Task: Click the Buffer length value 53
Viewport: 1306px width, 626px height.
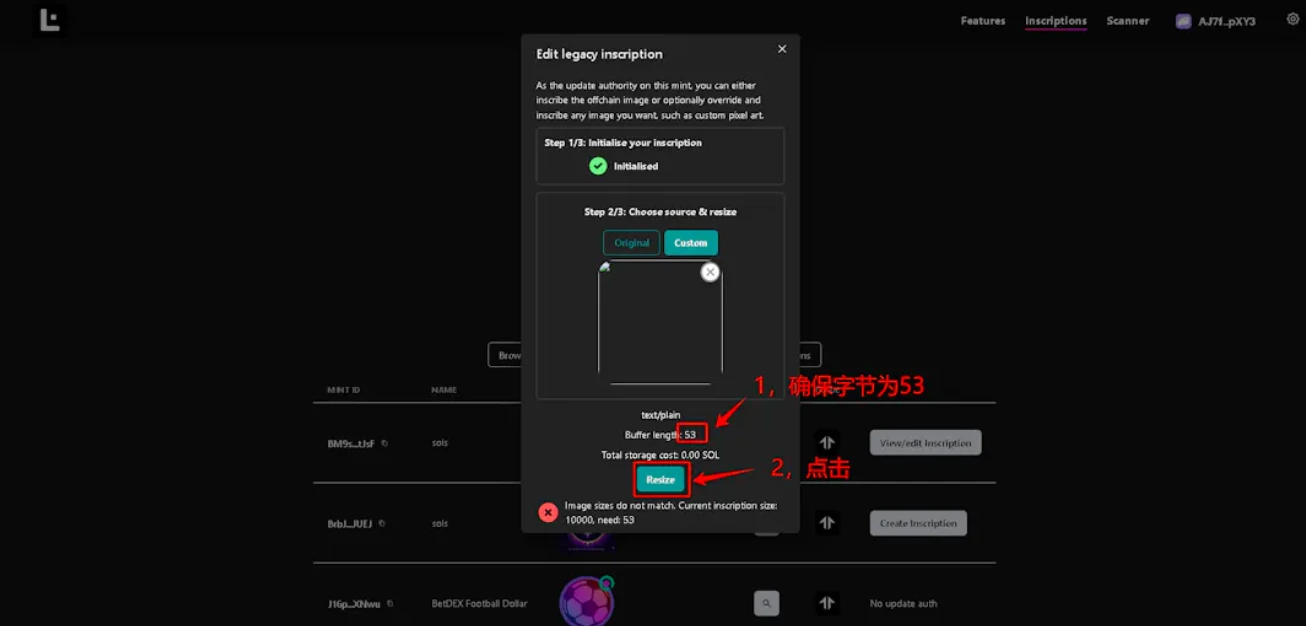Action: pyautogui.click(x=690, y=435)
